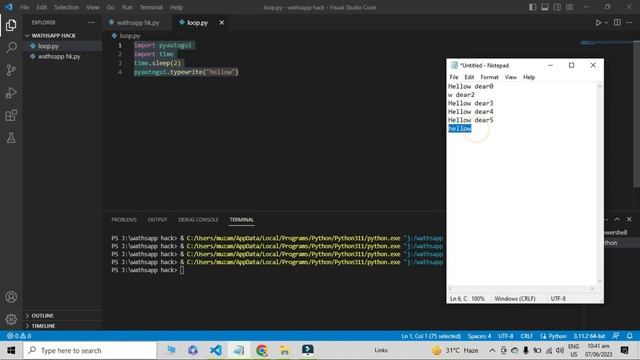This screenshot has width=640, height=360.
Task: Open weather widget 31°C Haze
Action: (x=455, y=350)
